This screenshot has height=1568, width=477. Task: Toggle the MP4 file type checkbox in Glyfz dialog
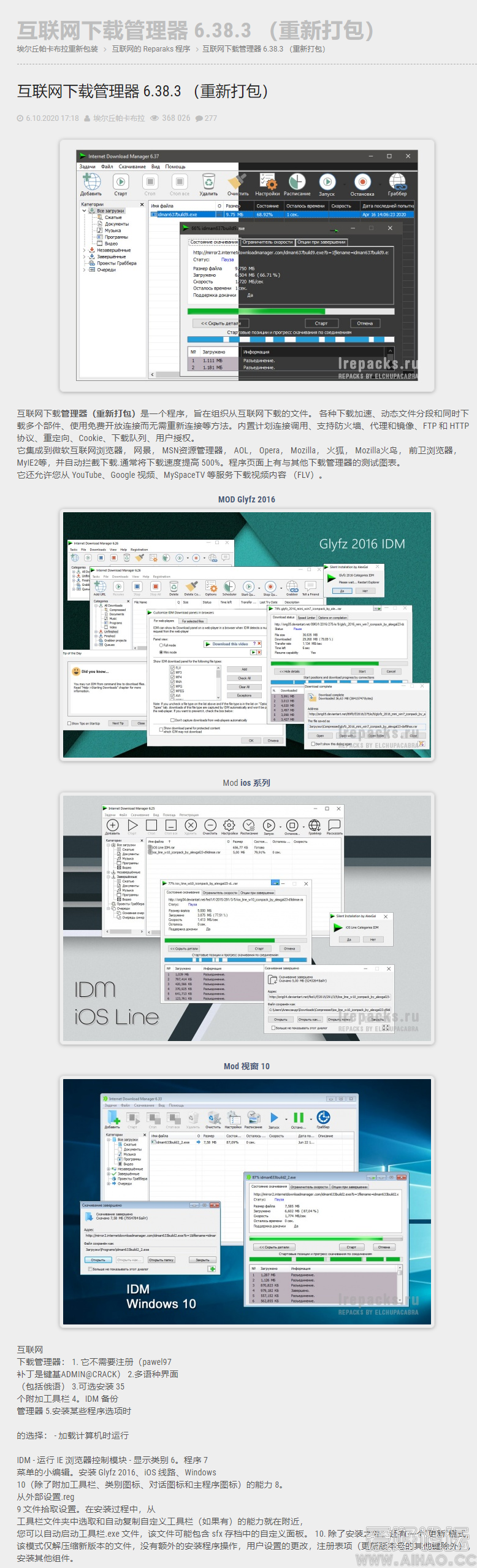click(x=172, y=677)
